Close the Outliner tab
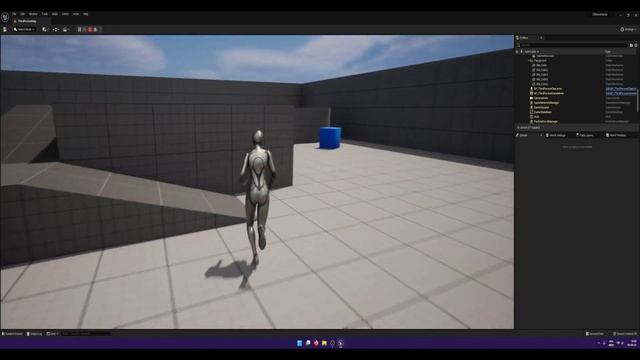Viewport: 640px width, 360px height. (541, 38)
